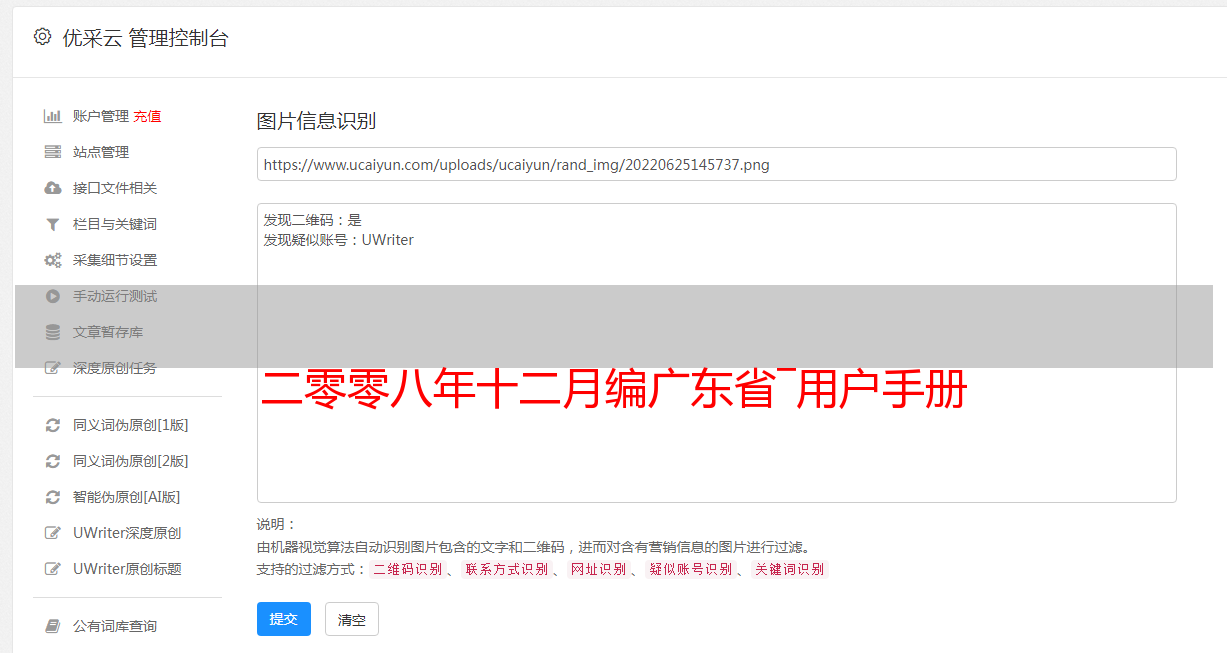Click the 疑似账号识别 tag
The height and width of the screenshot is (653, 1227).
(690, 569)
